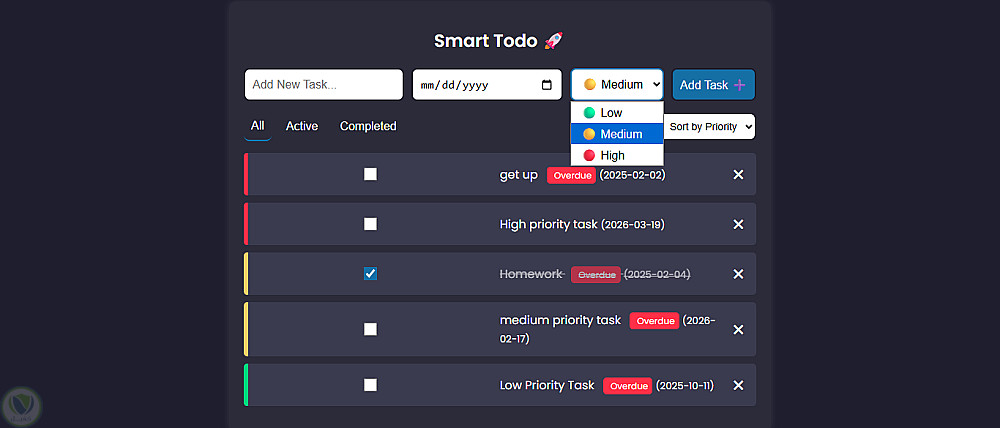This screenshot has height=428, width=1000.
Task: Delete the "Low Priority Task" entry
Action: [x=738, y=385]
